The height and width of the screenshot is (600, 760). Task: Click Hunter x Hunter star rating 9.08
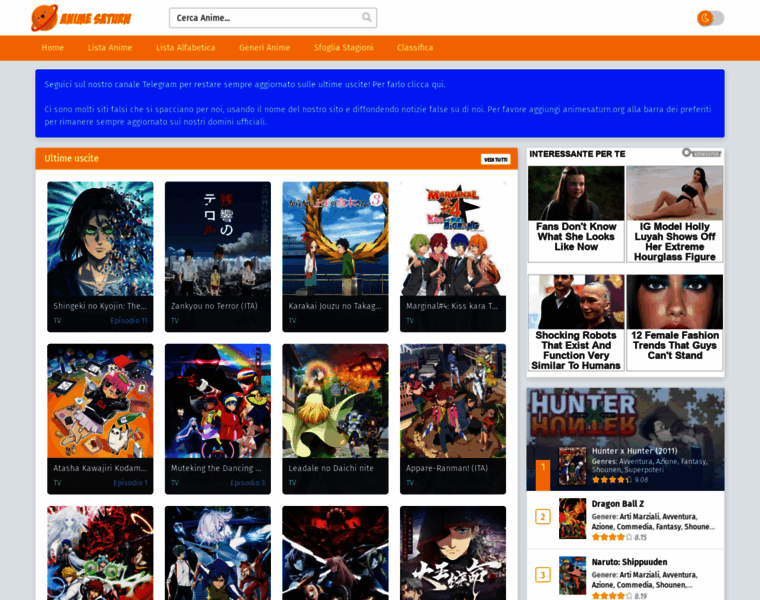(620, 480)
